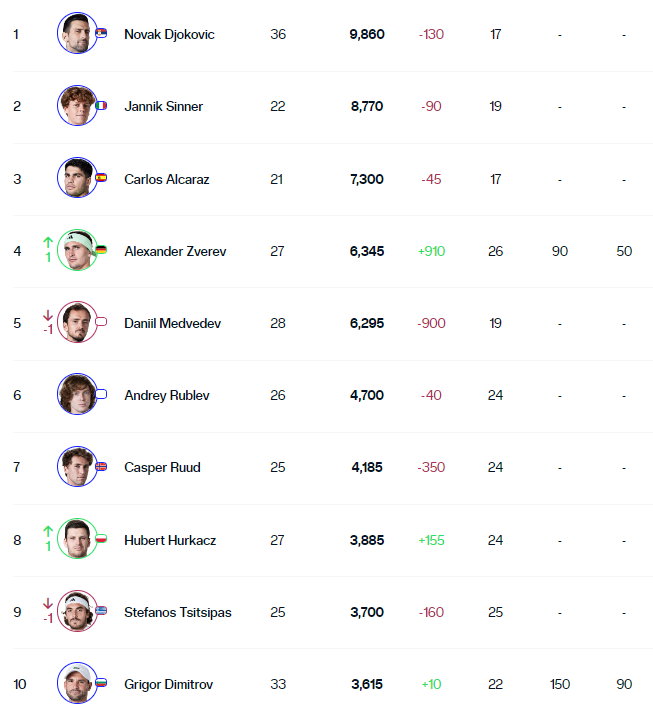The width and height of the screenshot is (653, 719).
Task: Open Grigor Dimitrov's name link
Action: [169, 684]
